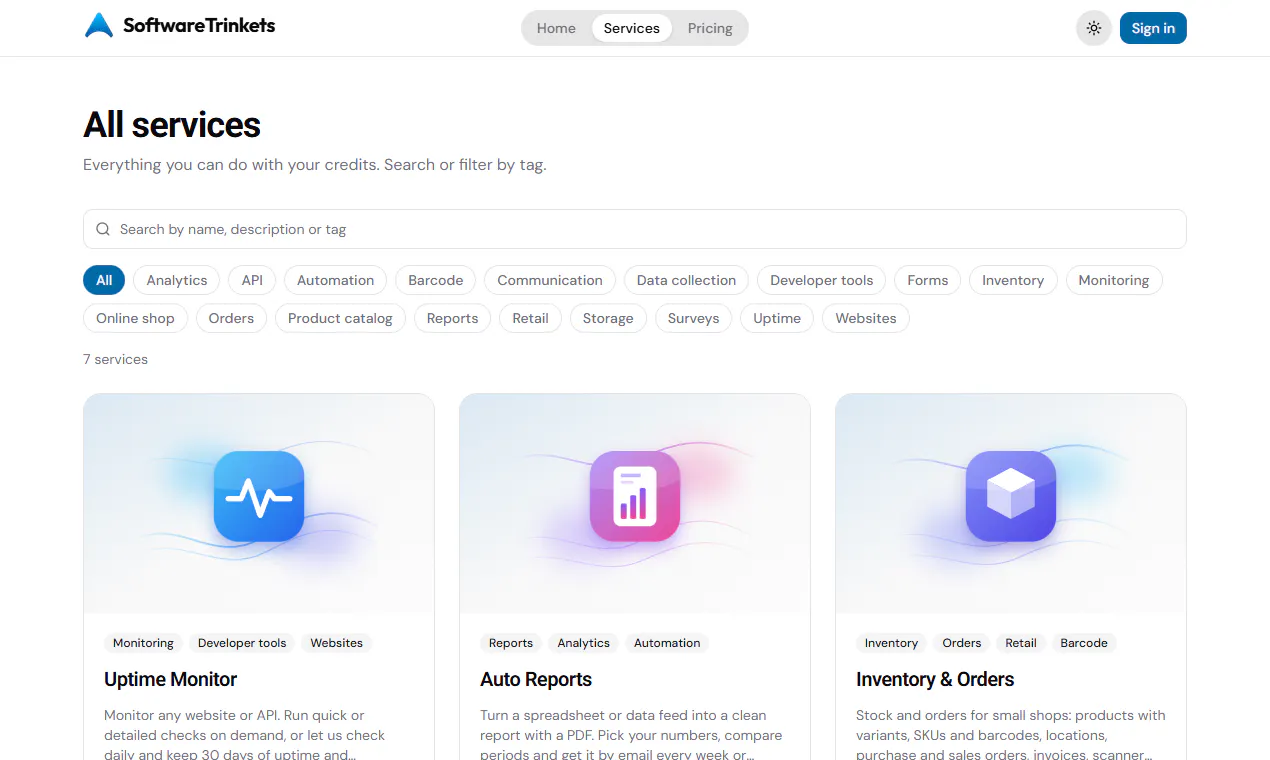Click the Barcode tag on Inventory & Orders card

coord(1084,643)
